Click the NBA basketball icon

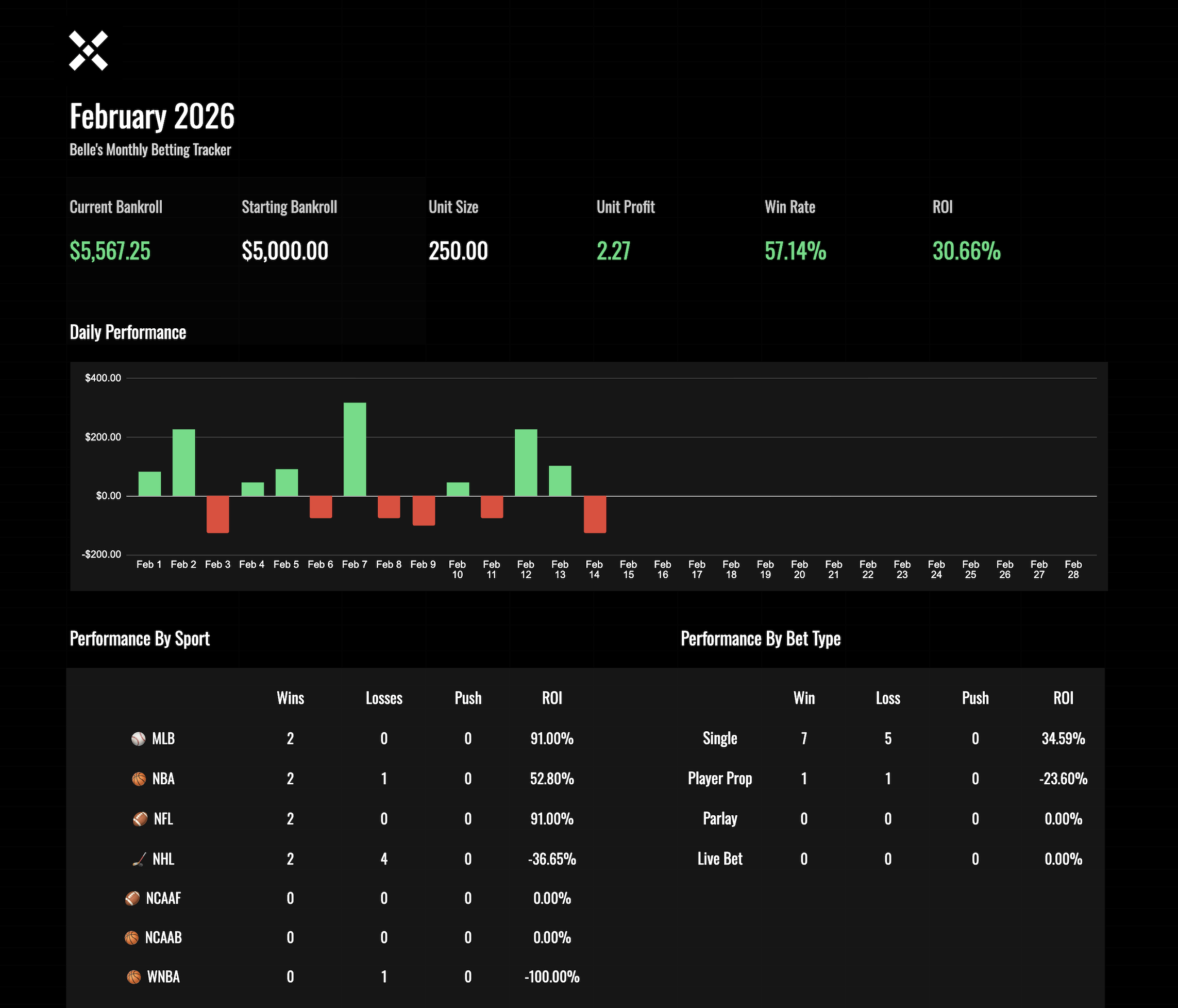click(139, 779)
